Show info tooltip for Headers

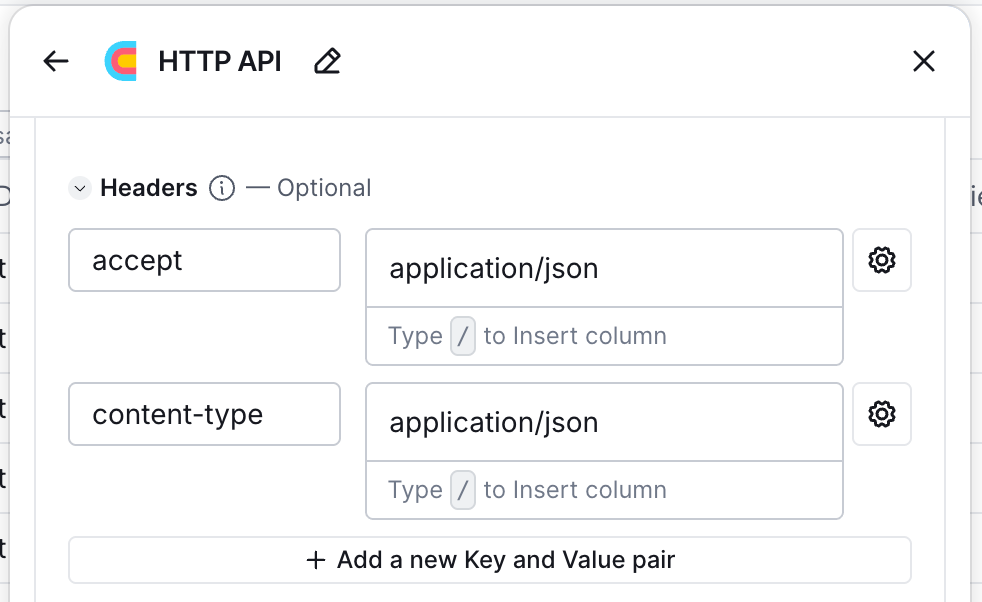[x=222, y=188]
